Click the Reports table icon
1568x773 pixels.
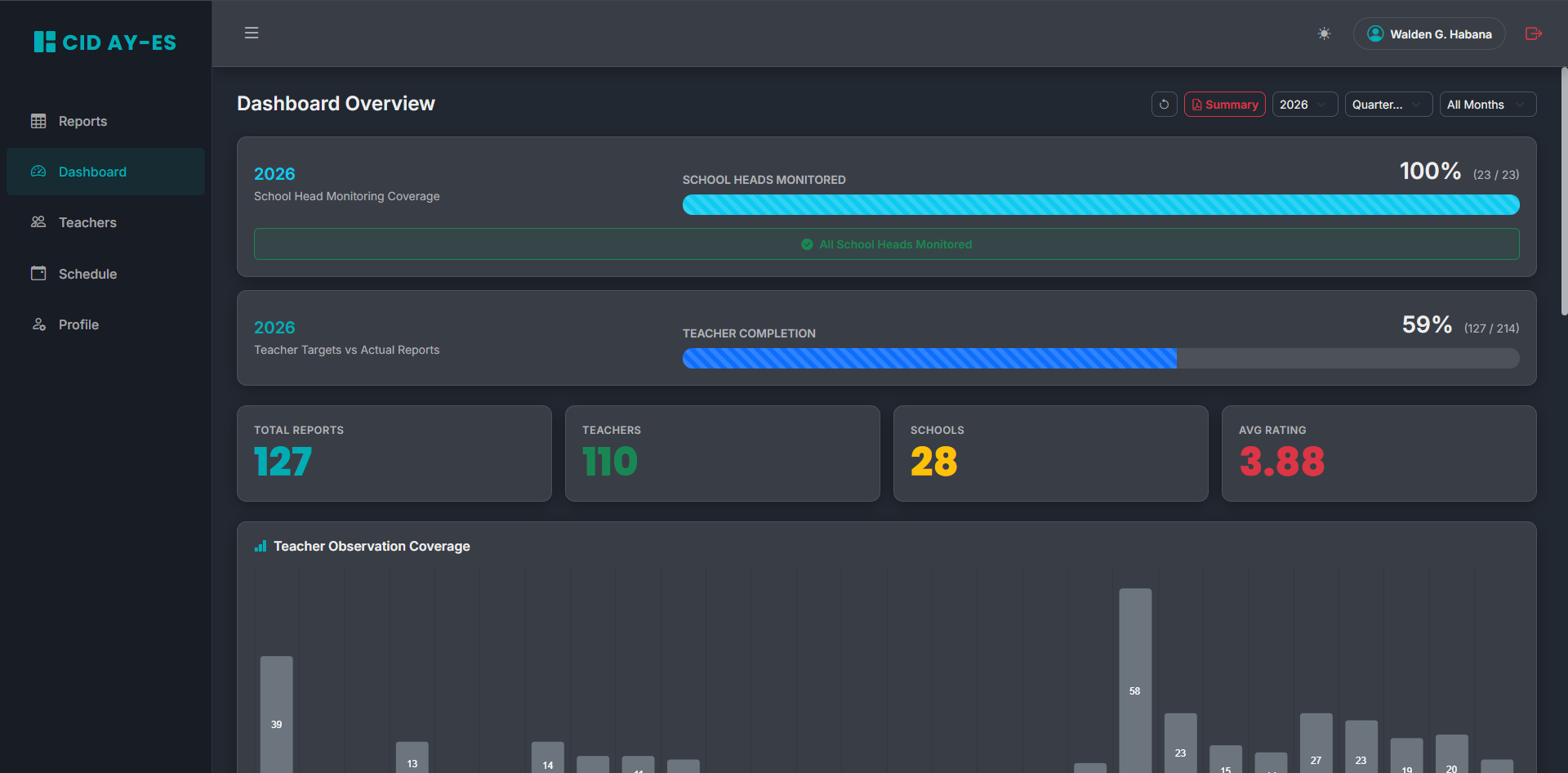click(38, 121)
